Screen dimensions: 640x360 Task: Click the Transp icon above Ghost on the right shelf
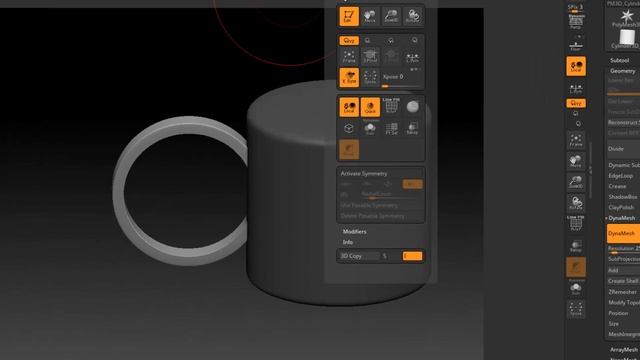576,246
